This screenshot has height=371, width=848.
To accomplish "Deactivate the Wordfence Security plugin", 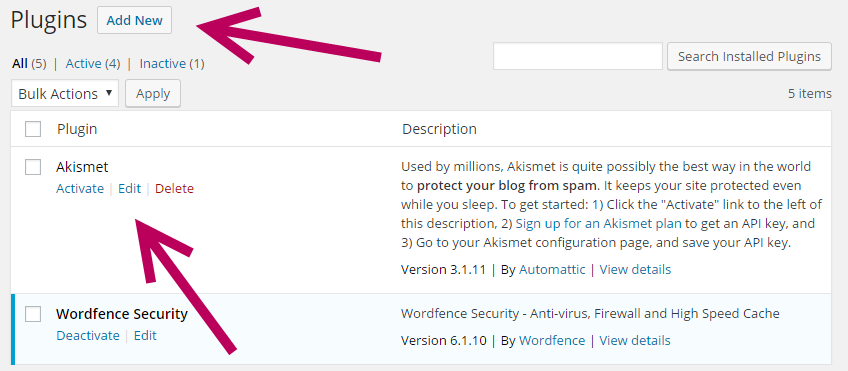I will tap(88, 335).
